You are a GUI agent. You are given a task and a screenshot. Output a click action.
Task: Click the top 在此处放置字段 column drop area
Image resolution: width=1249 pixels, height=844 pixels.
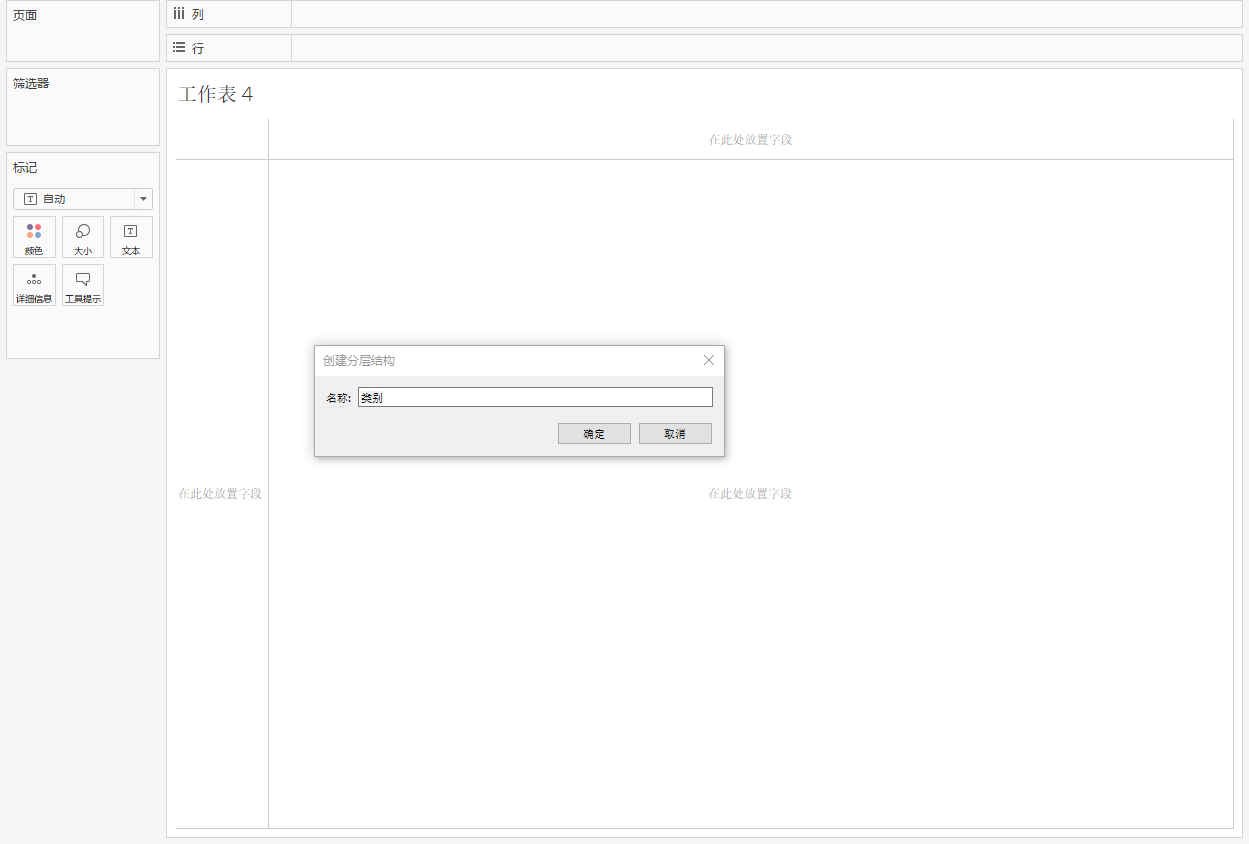coord(751,140)
